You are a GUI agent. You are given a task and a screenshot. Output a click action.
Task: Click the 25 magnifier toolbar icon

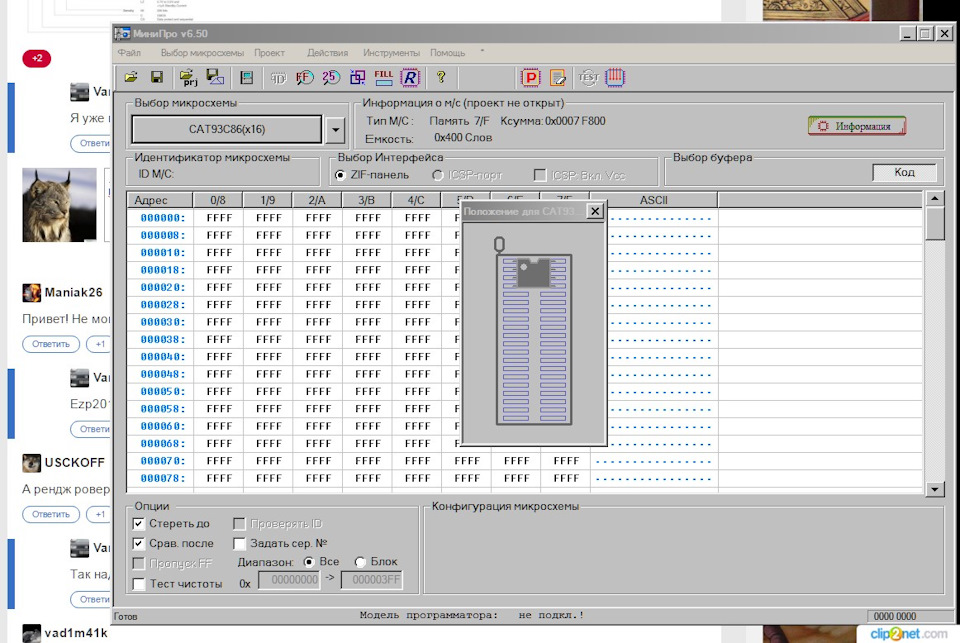tap(331, 77)
